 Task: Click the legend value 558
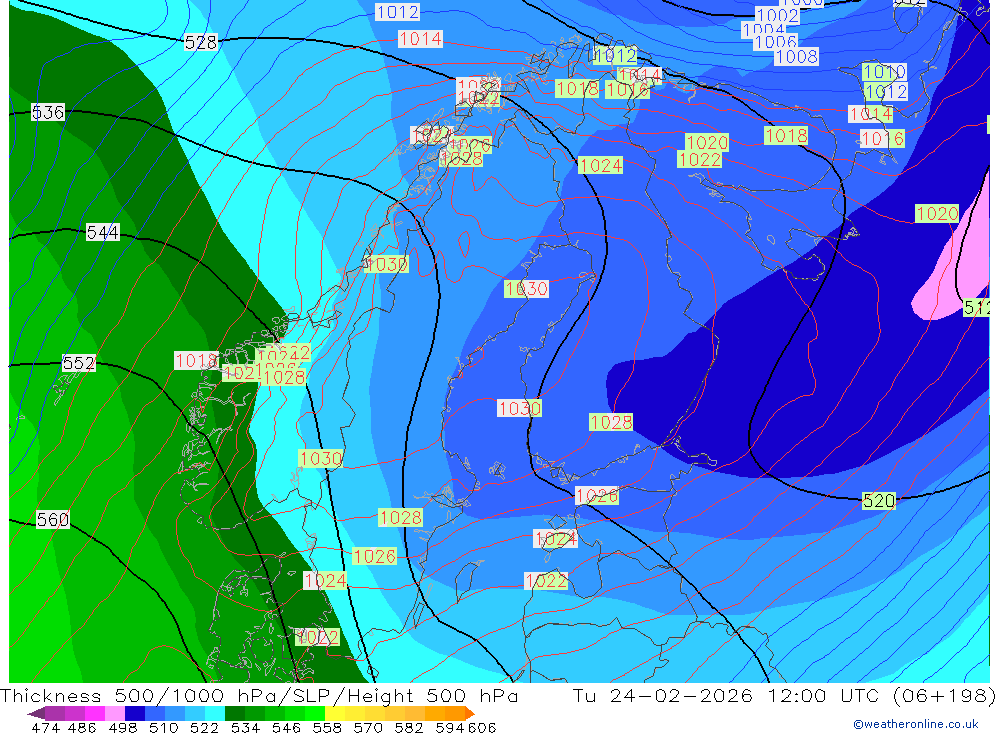click(327, 727)
